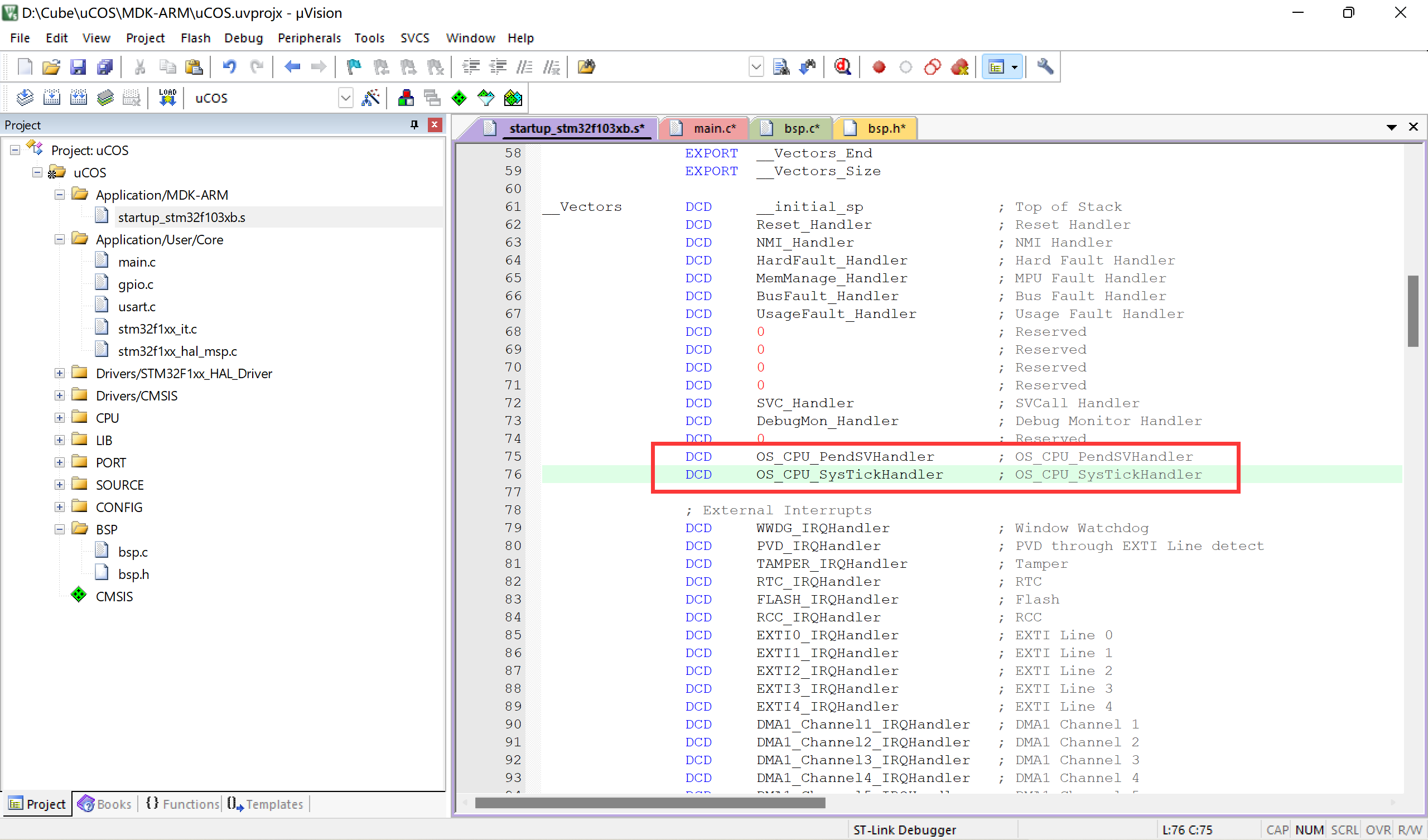Image resolution: width=1428 pixels, height=840 pixels.
Task: Insert breakpoint on current line
Action: click(x=879, y=66)
